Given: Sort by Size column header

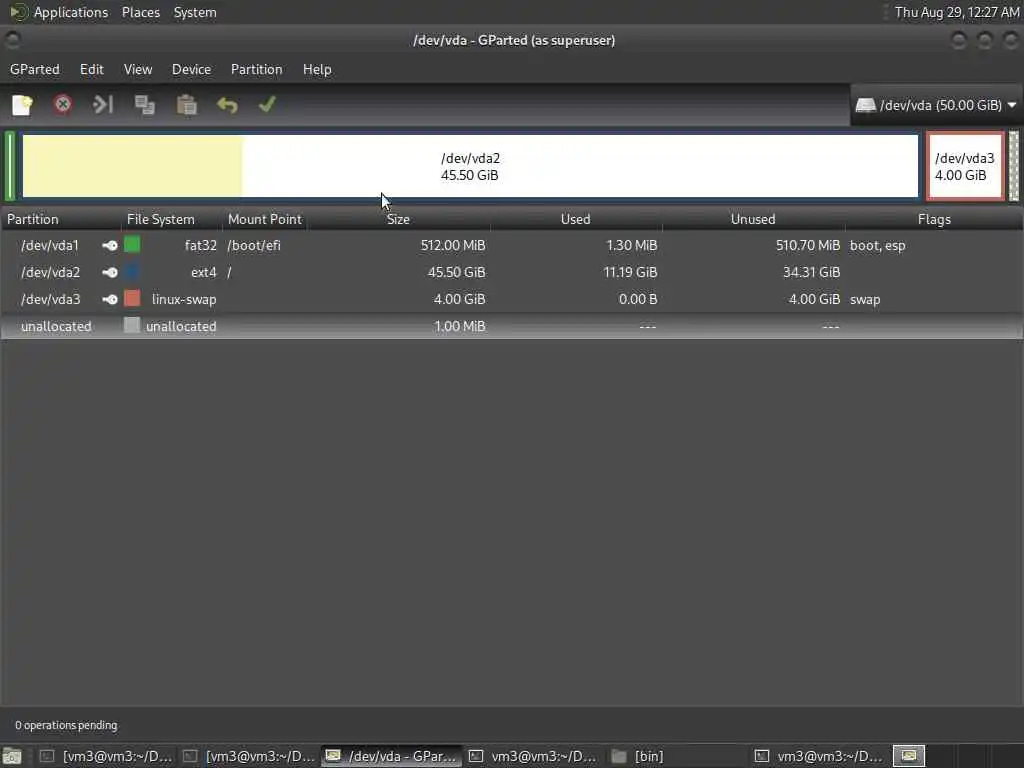Looking at the screenshot, I should coord(398,219).
